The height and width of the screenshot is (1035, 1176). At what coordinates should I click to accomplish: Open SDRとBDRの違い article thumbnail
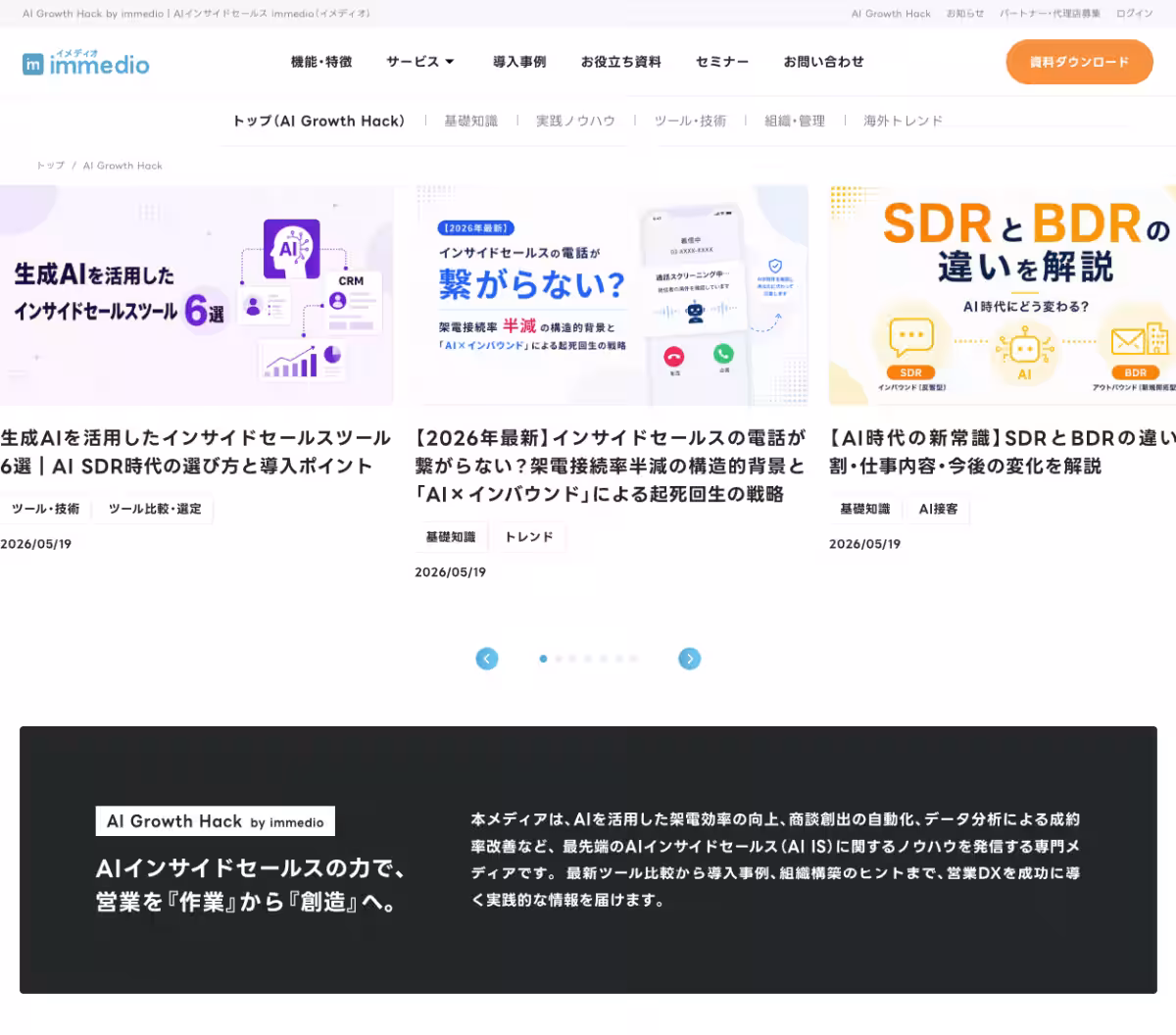(x=1003, y=295)
